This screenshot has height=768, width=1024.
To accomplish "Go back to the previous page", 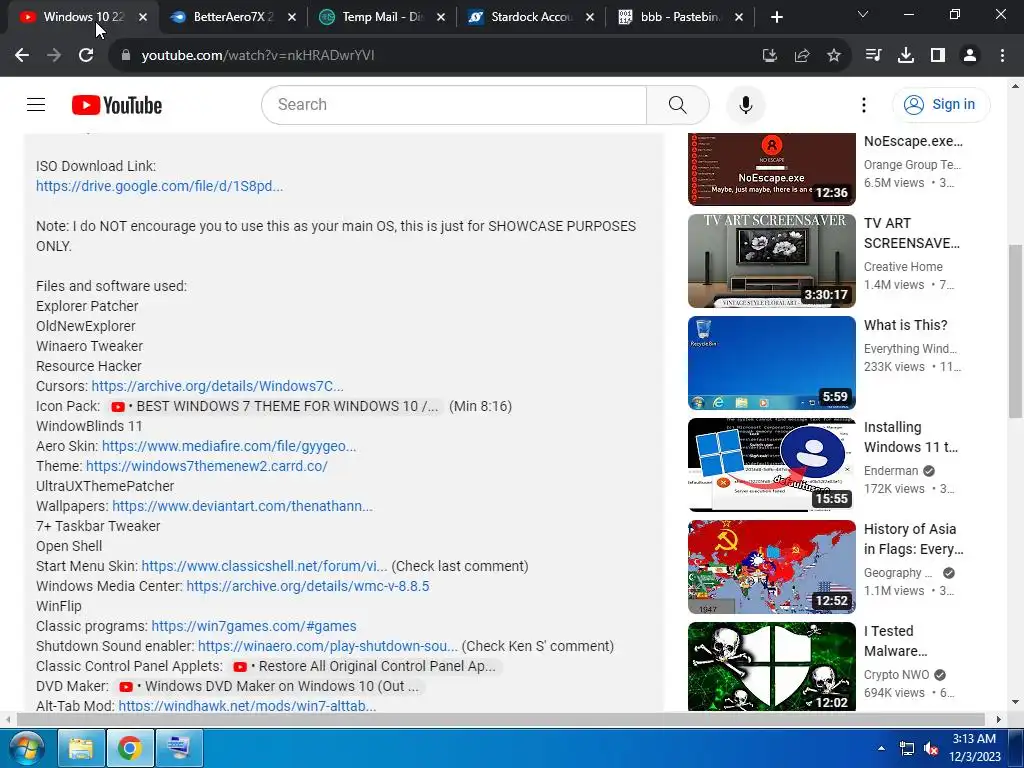I will tap(22, 56).
